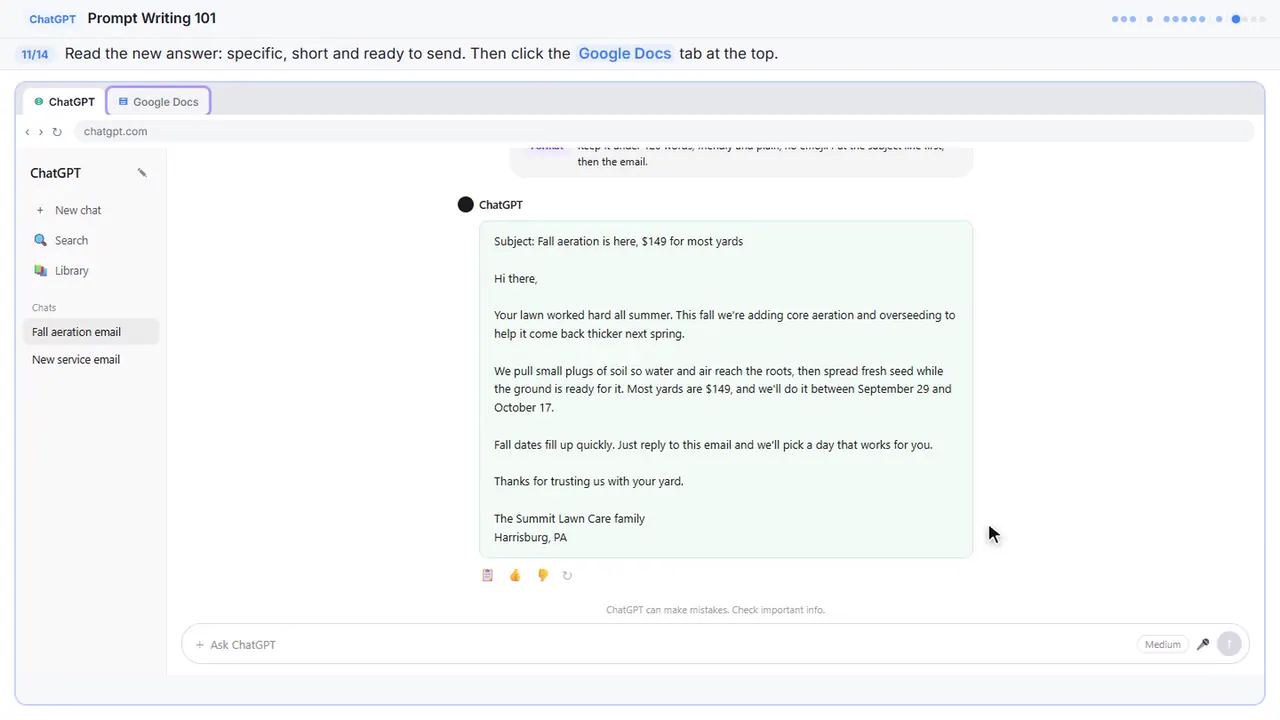1280x720 pixels.
Task: Click 'ChatGPT can make mistakes' disclaimer
Action: point(715,610)
